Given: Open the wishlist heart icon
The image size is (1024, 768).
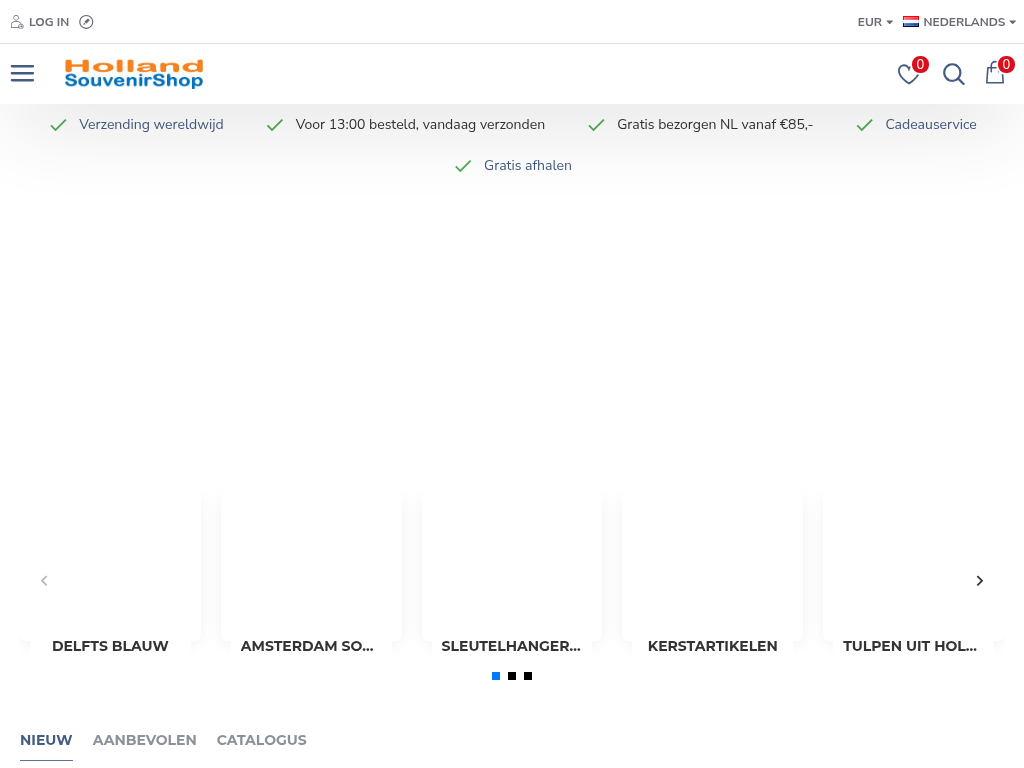Looking at the screenshot, I should click(908, 74).
